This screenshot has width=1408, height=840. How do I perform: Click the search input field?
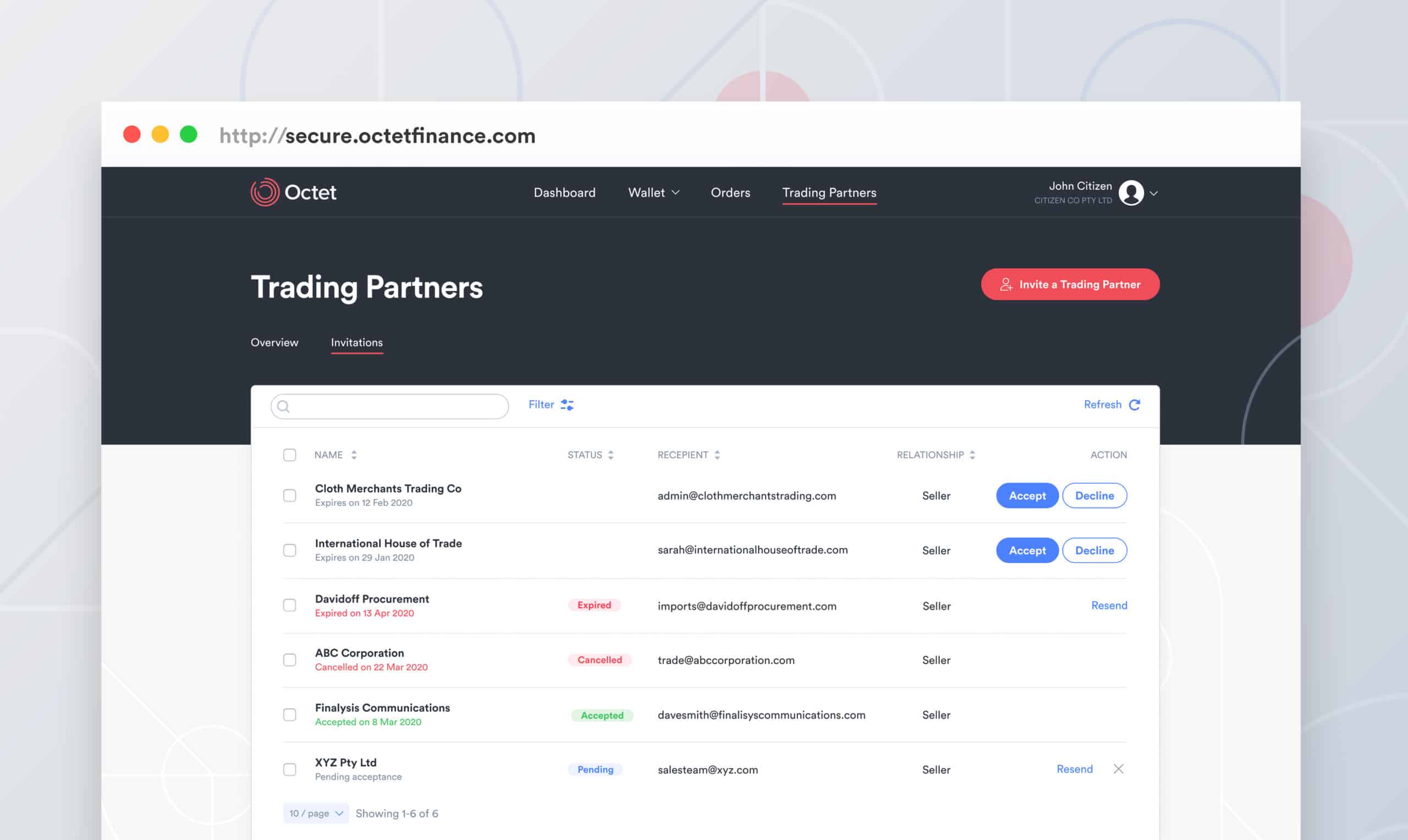[390, 406]
